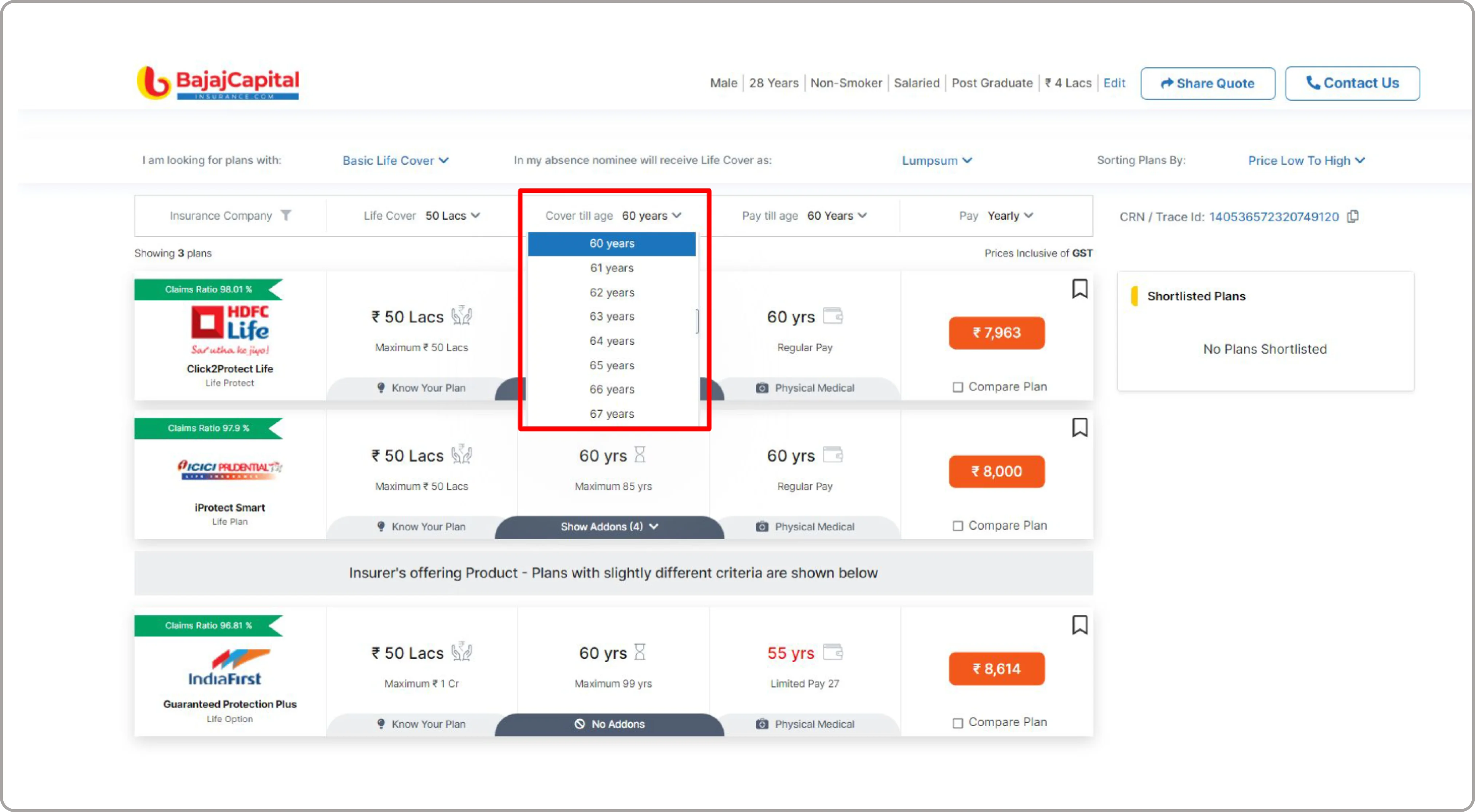
Task: Select 65 years in cover age list
Action: [612, 365]
